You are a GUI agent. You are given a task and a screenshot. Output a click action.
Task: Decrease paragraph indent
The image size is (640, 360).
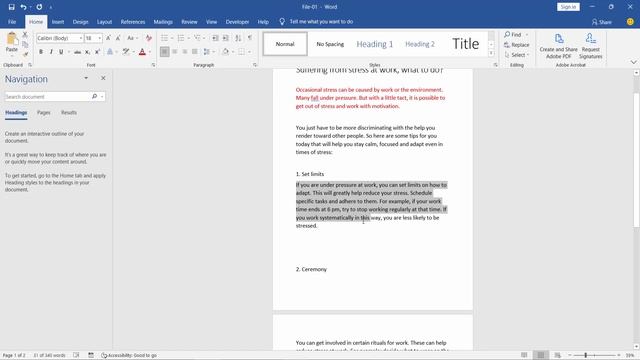(215, 38)
